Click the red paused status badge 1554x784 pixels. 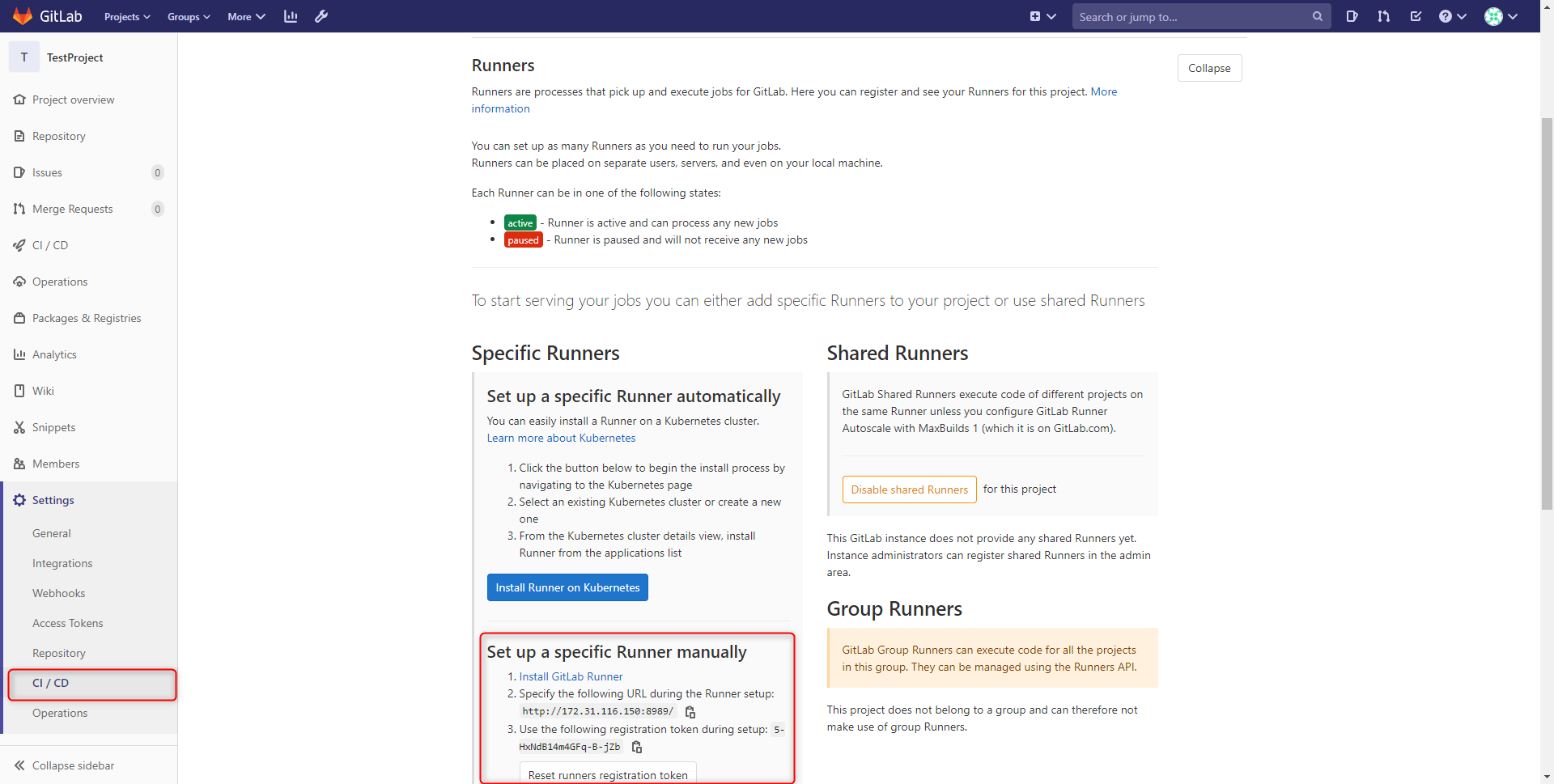pyautogui.click(x=523, y=240)
